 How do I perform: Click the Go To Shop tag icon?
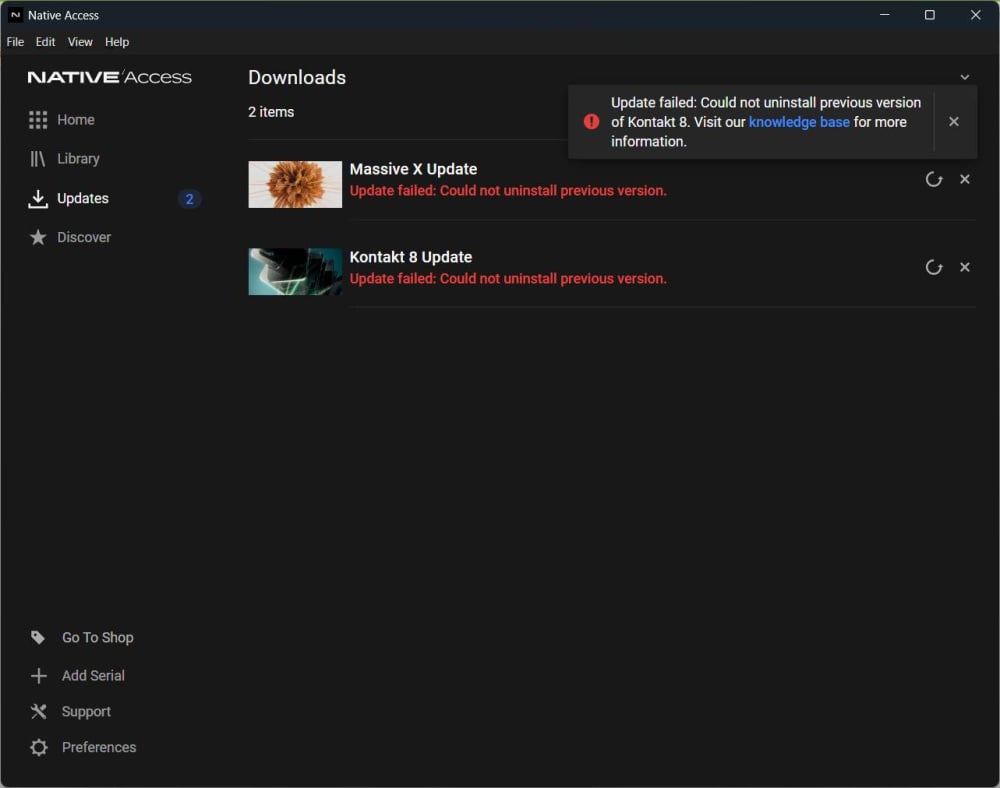tap(38, 638)
